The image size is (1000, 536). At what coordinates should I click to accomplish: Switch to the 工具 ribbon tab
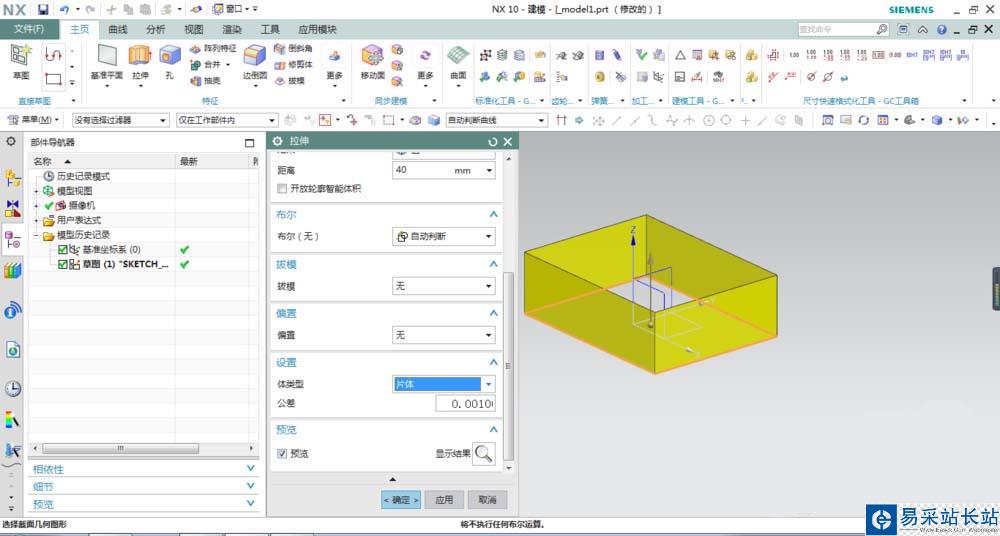(x=270, y=29)
